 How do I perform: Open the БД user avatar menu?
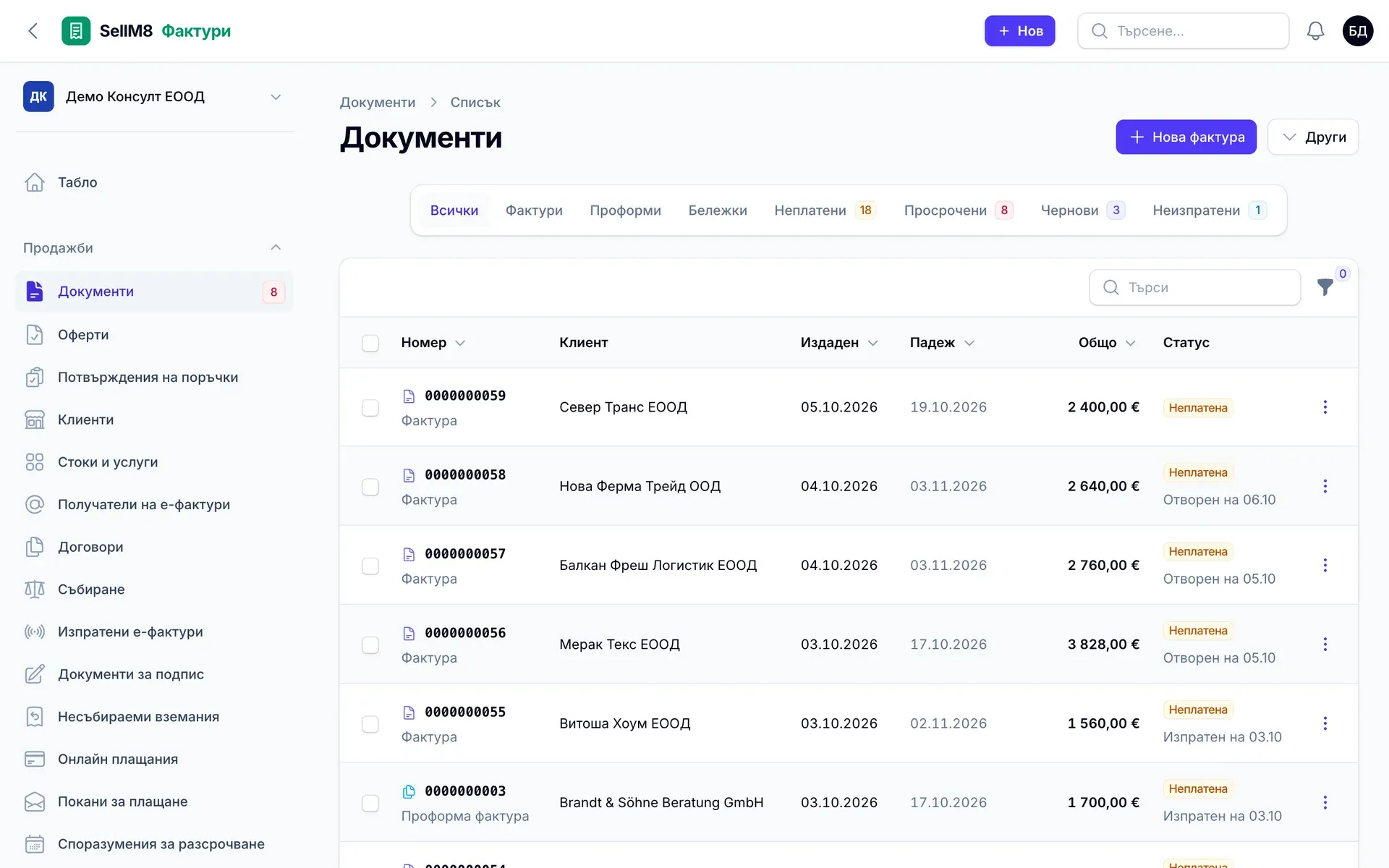pyautogui.click(x=1358, y=31)
